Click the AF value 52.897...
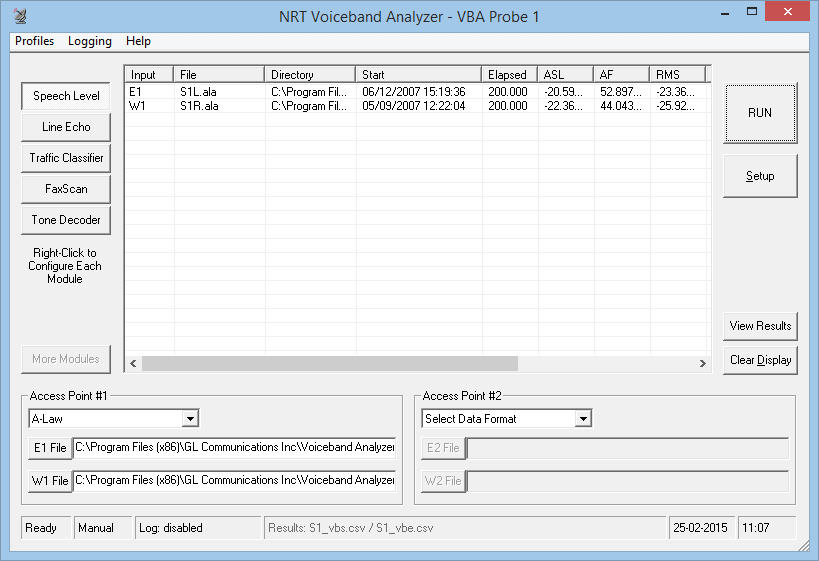This screenshot has width=819, height=561. coord(621,92)
